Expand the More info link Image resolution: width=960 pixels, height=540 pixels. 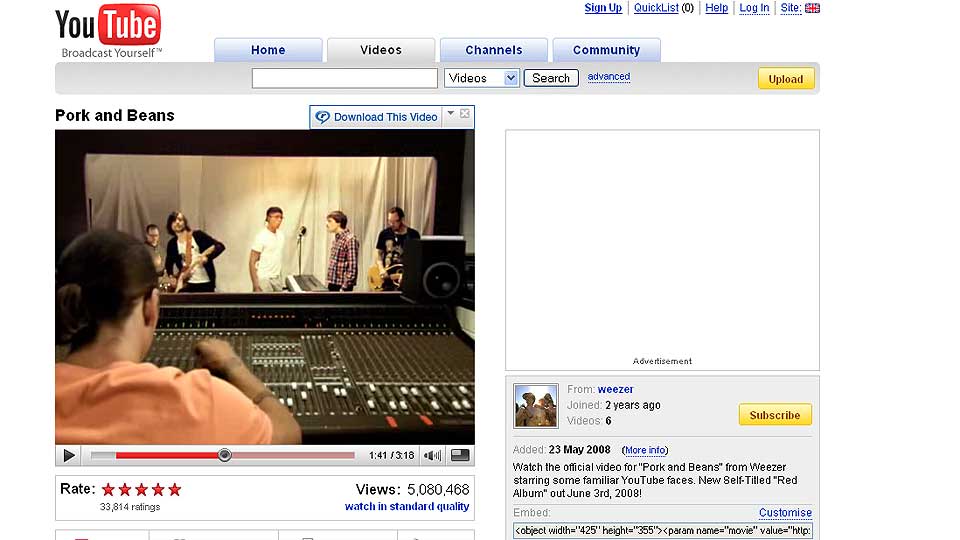pos(645,450)
